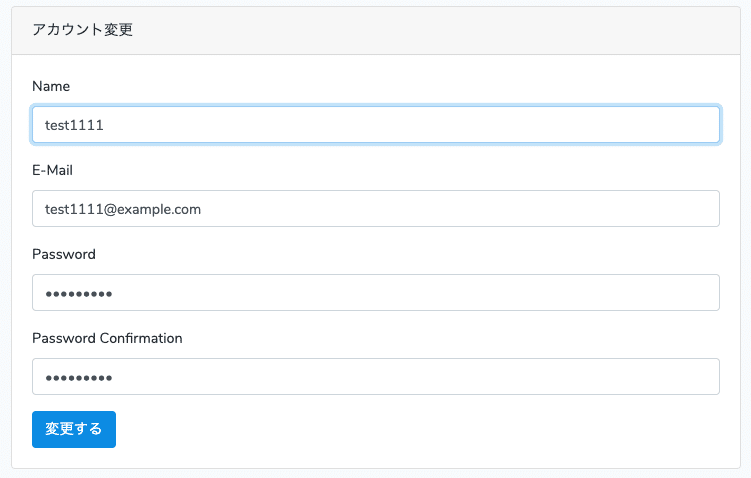Click the Password field label
Screen dimensions: 751x478
tap(64, 254)
